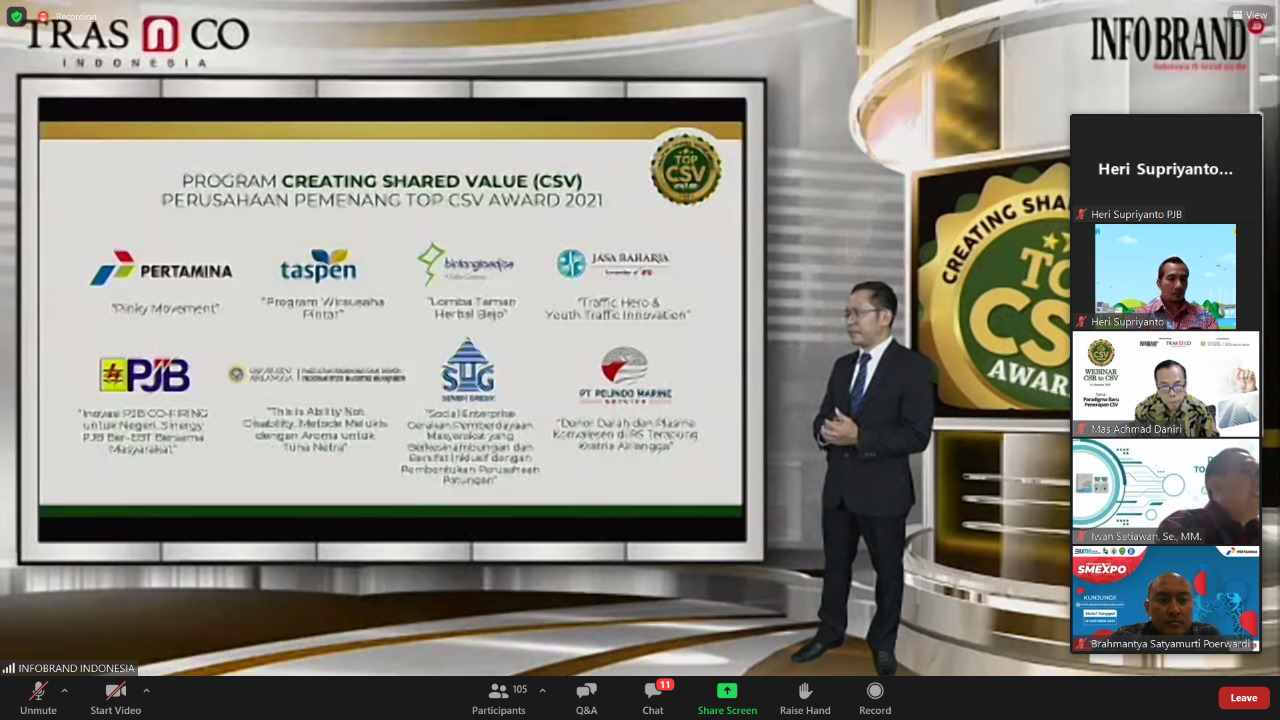Viewport: 1280px width, 720px height.
Task: Open the Q&A panel
Action: point(586,697)
